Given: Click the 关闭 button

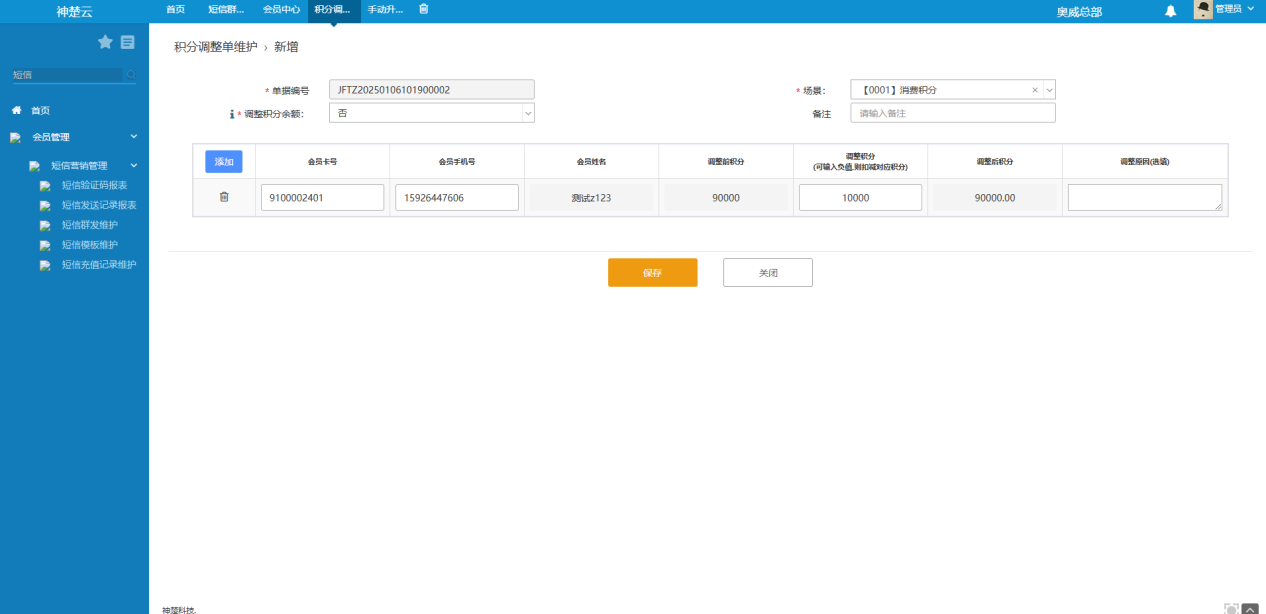Looking at the screenshot, I should pyautogui.click(x=768, y=272).
